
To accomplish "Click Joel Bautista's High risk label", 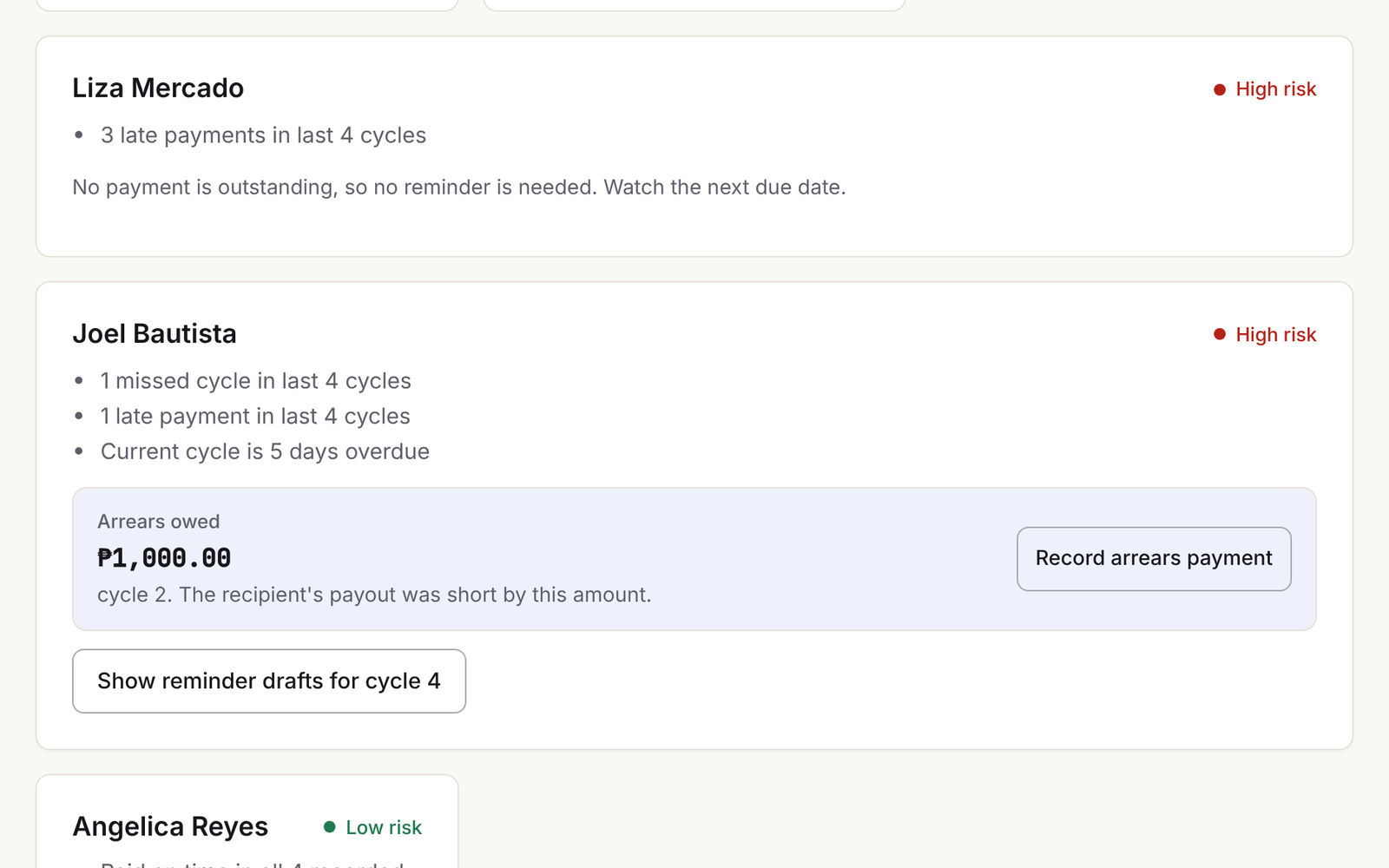I will tap(1275, 335).
